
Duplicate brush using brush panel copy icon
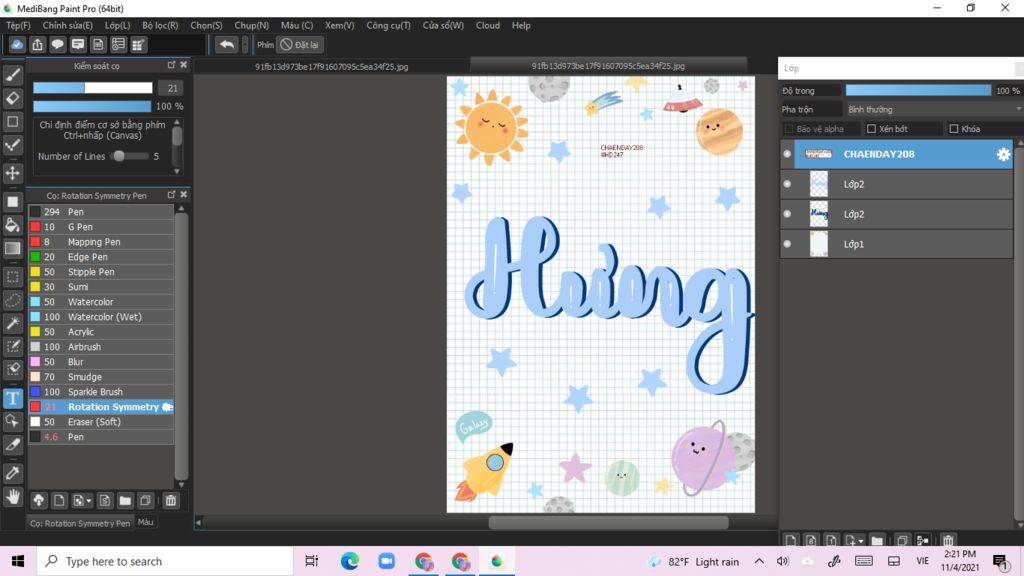[x=145, y=501]
